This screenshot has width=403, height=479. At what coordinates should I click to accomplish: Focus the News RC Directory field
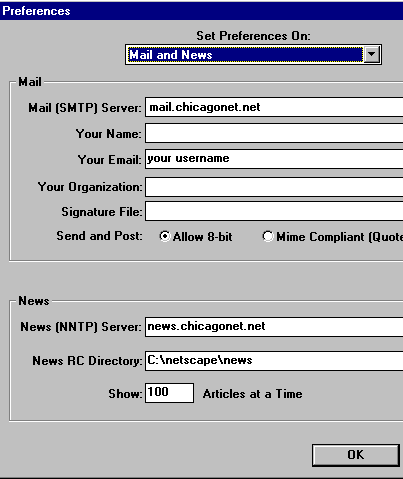tap(274, 360)
